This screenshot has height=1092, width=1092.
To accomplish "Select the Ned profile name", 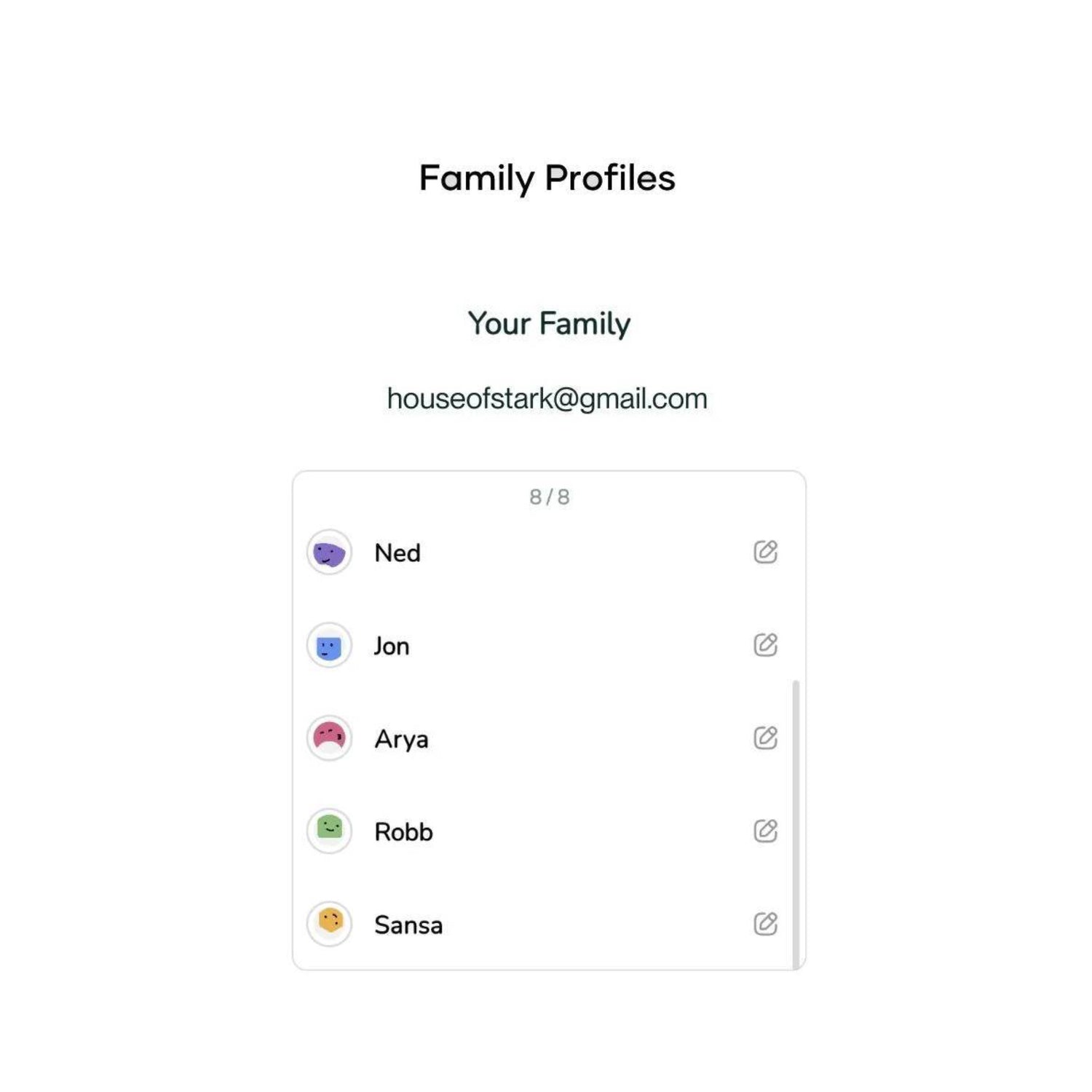I will click(397, 553).
